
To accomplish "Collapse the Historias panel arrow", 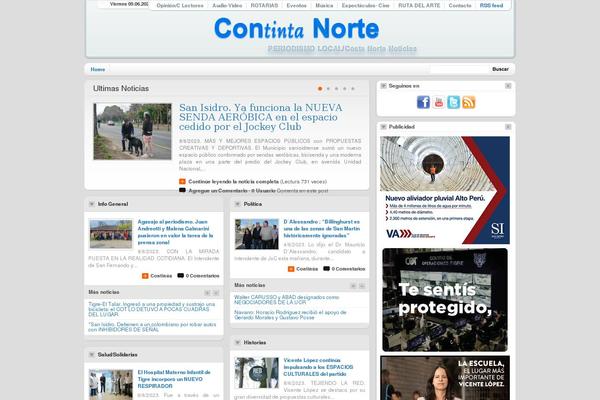I will [238, 343].
